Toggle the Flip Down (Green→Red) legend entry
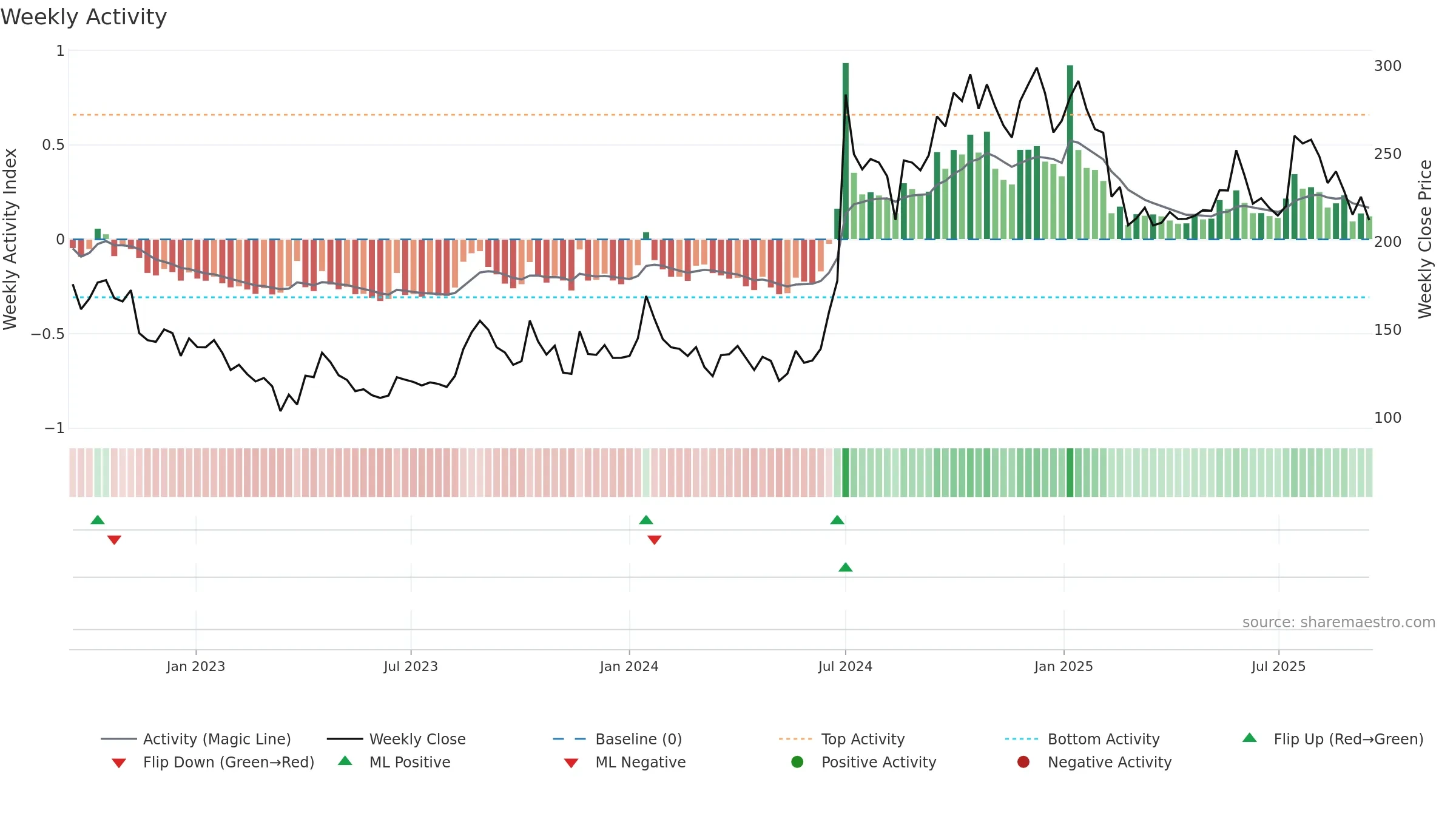Screen dimensions: 1456x819 click(213, 762)
